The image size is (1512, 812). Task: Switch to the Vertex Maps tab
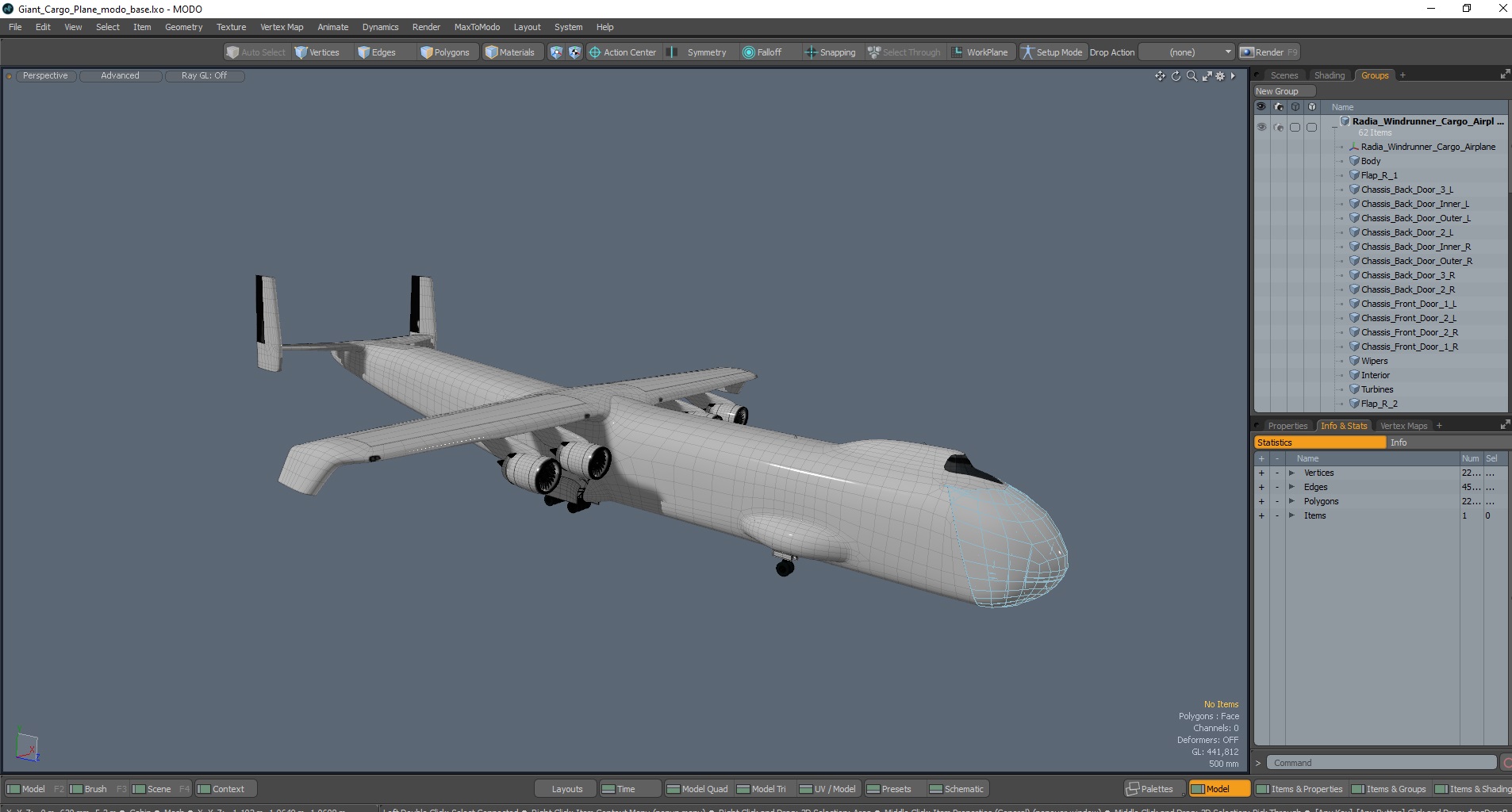click(x=1403, y=426)
